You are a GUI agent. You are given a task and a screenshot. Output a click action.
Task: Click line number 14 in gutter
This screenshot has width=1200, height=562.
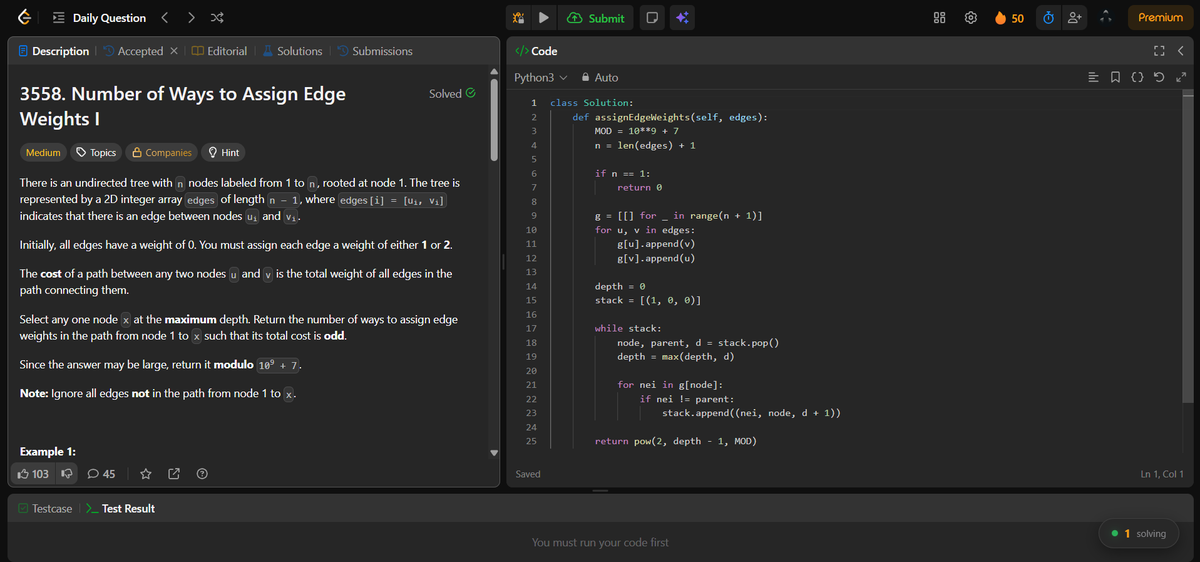tap(532, 287)
